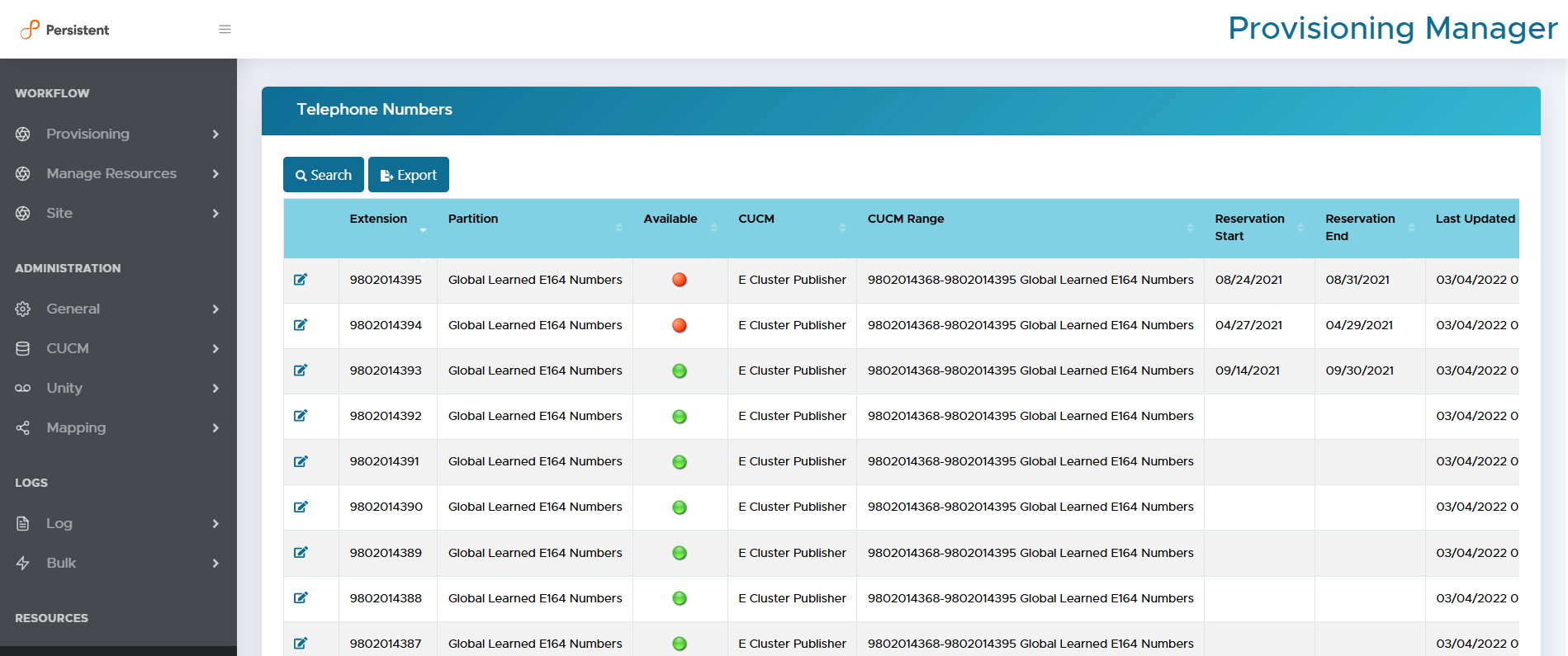Expand the Provisioning menu chevron
Viewport: 1568px width, 656px height.
coord(216,134)
